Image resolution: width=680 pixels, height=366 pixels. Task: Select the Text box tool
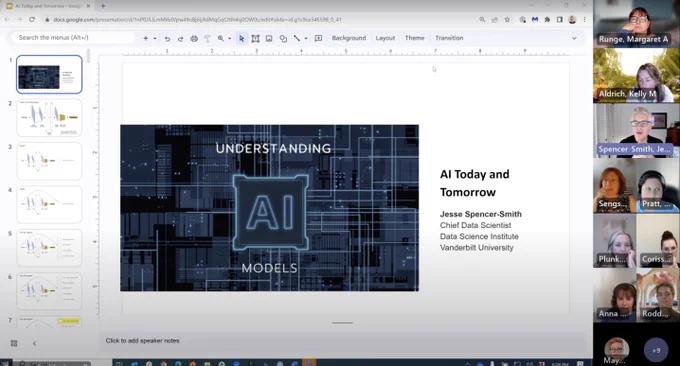pos(255,39)
